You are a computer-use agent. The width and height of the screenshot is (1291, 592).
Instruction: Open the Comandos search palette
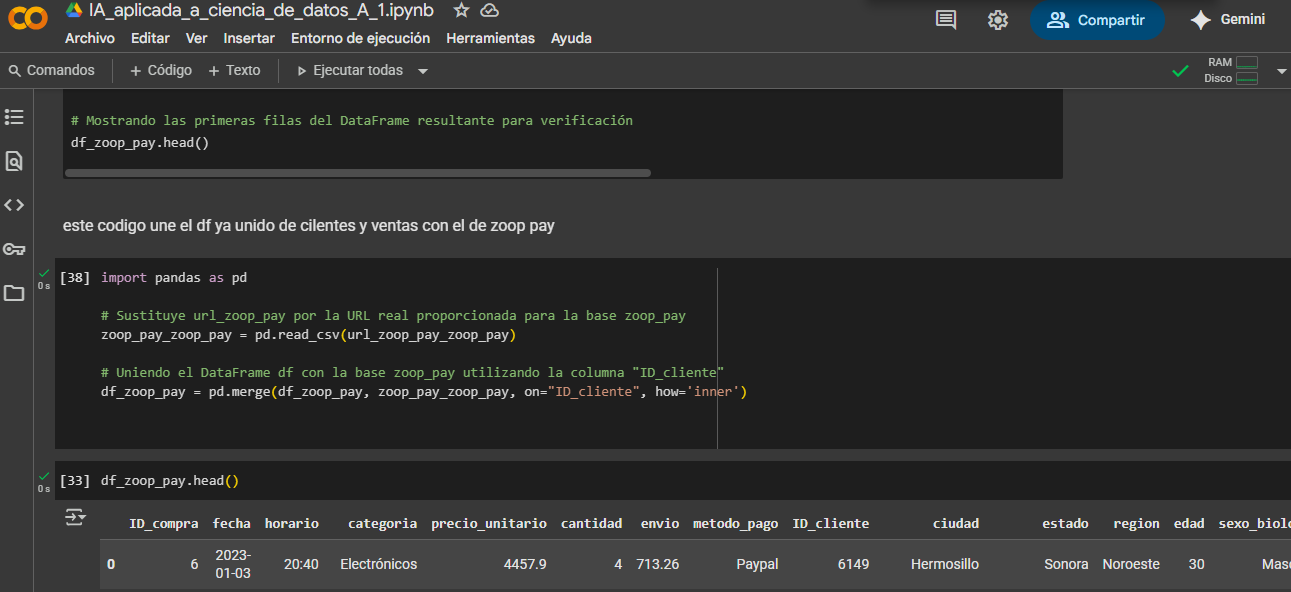51,70
